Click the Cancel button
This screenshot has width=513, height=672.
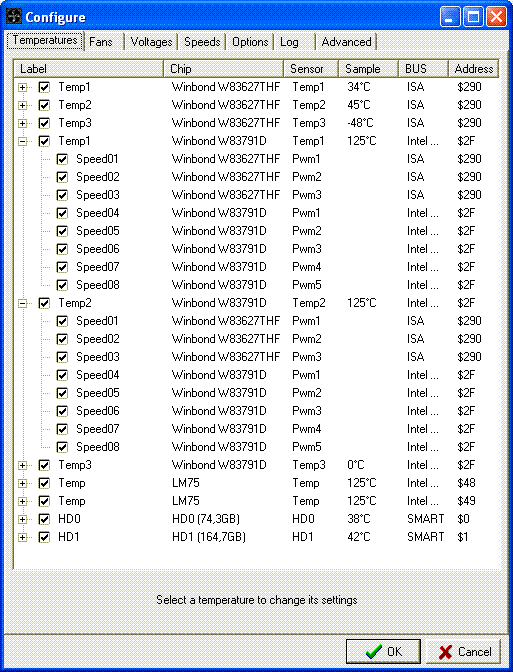coord(463,651)
